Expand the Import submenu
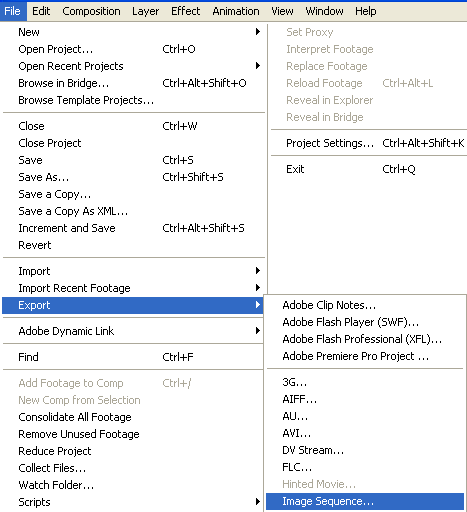467x512 pixels. [133, 271]
